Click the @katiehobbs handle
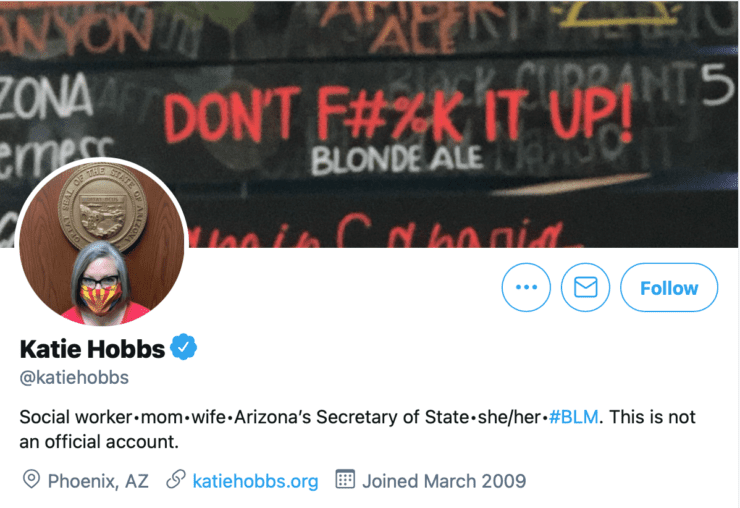 [74, 378]
